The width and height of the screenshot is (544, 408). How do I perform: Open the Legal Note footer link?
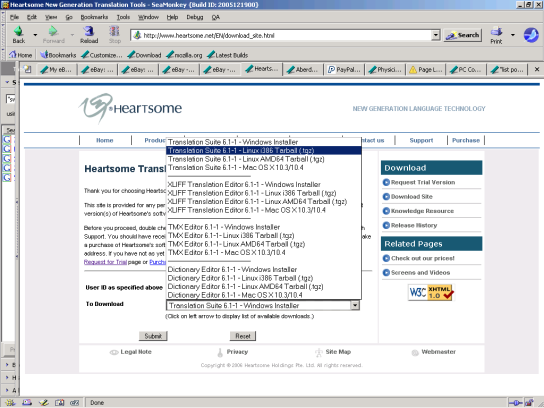(136, 352)
